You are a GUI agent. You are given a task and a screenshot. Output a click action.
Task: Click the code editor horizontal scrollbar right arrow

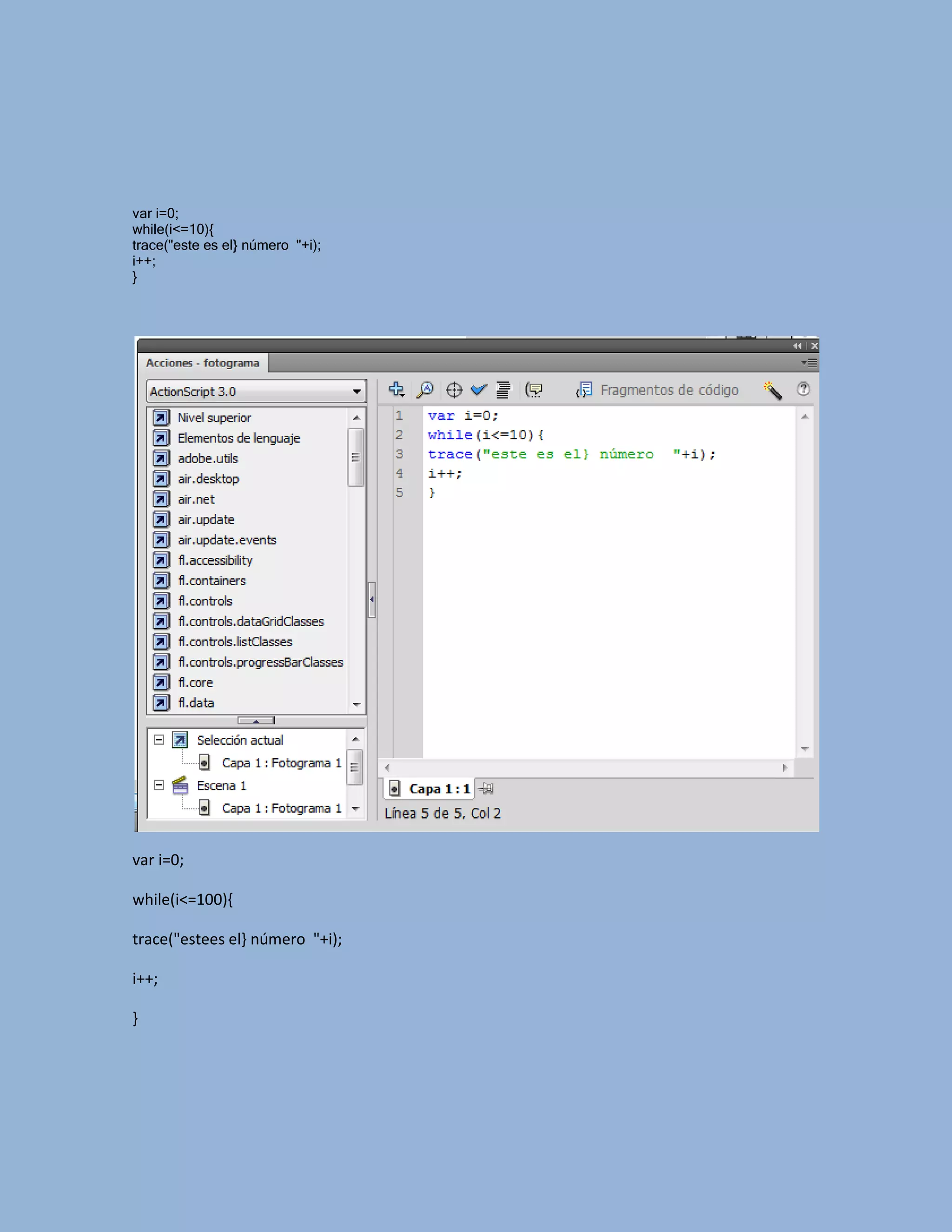[x=785, y=768]
